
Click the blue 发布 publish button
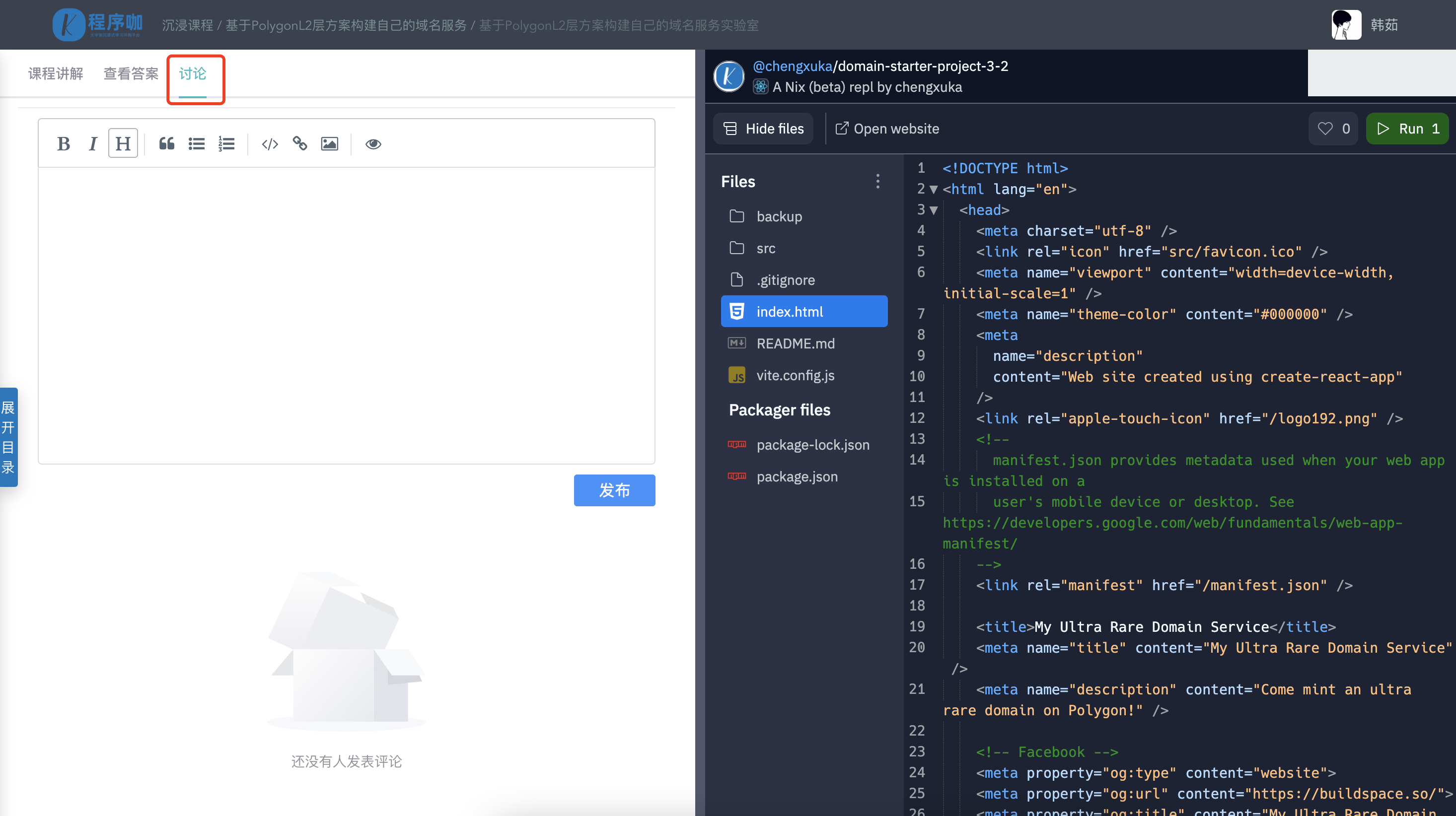[614, 490]
